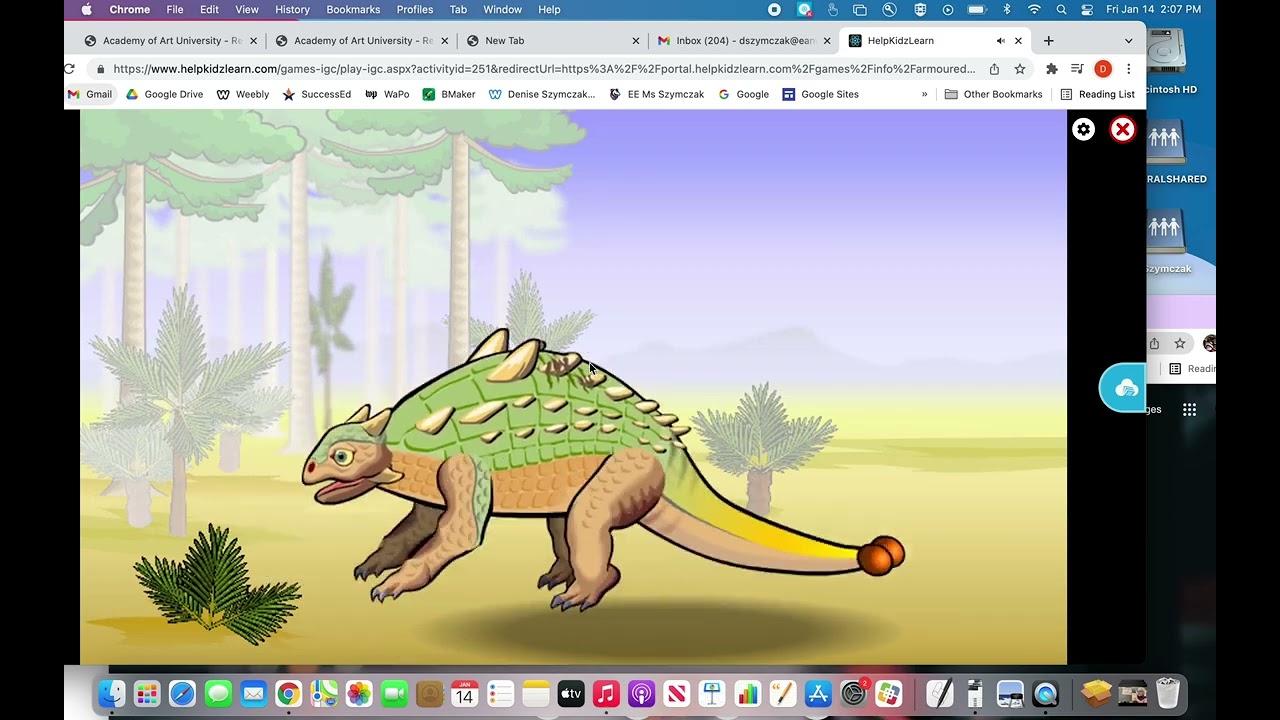Open Finder from the Dock

click(112, 693)
